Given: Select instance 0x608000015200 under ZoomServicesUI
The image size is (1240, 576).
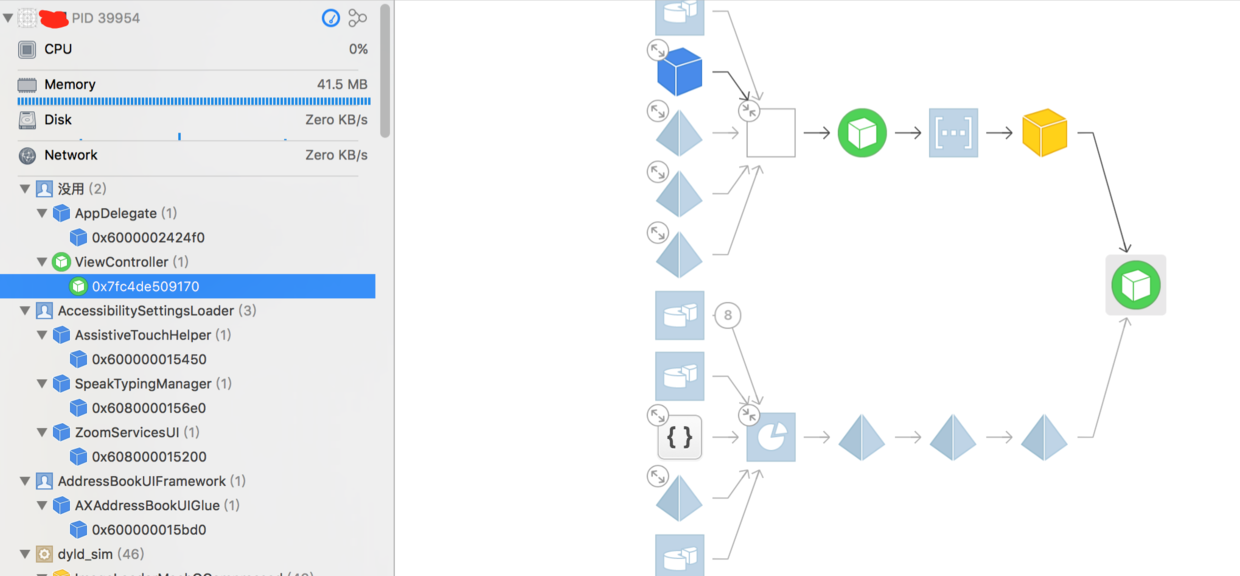Looking at the screenshot, I should pos(148,457).
